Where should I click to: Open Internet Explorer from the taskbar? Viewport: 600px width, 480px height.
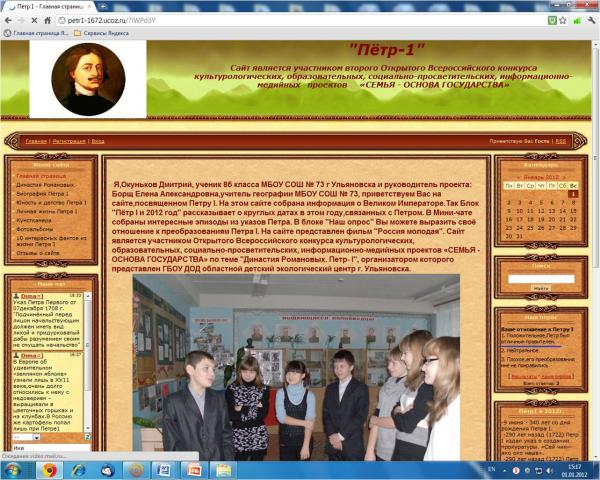pyautogui.click(x=78, y=470)
